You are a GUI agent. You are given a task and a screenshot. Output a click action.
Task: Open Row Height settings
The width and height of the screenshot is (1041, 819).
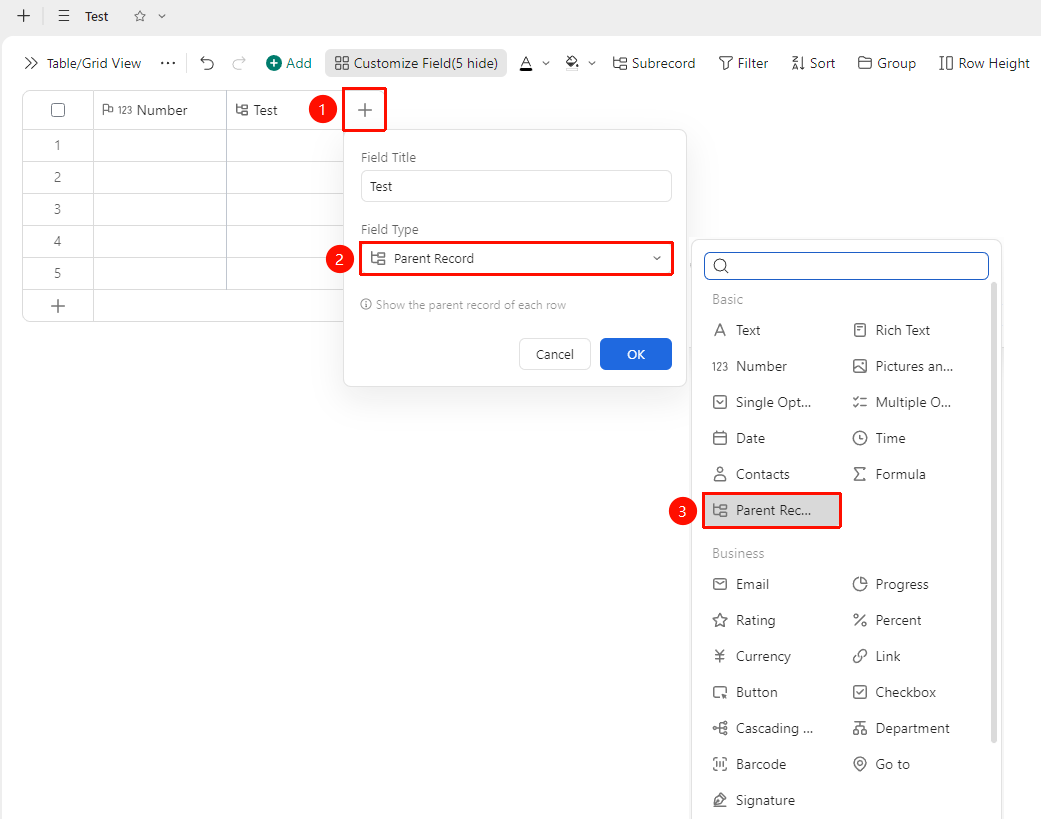[985, 63]
